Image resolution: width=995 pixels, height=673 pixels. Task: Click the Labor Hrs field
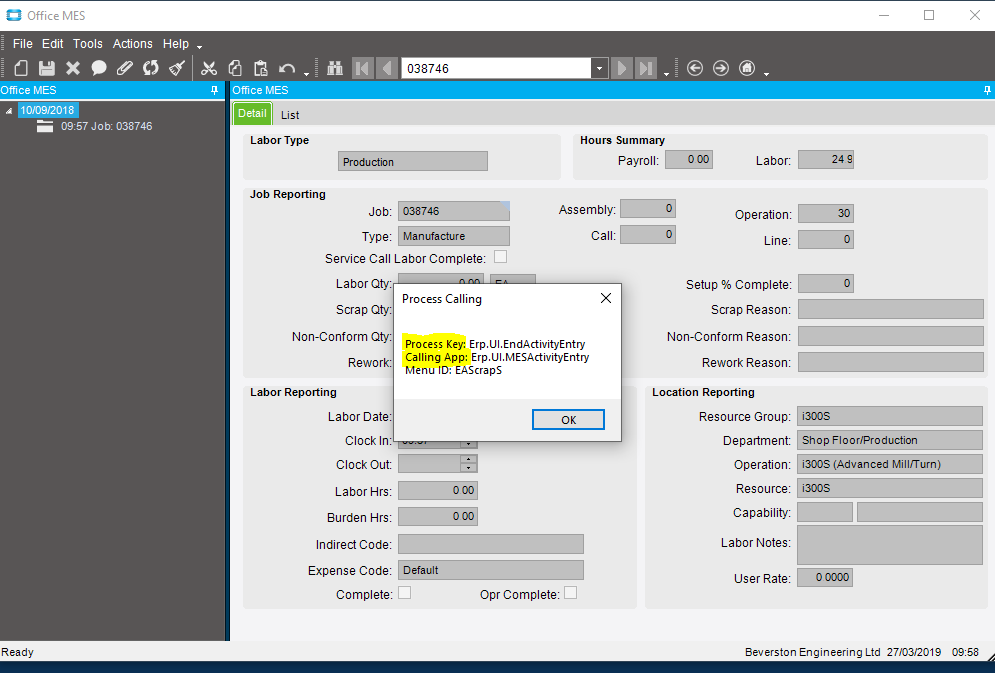click(x=438, y=490)
